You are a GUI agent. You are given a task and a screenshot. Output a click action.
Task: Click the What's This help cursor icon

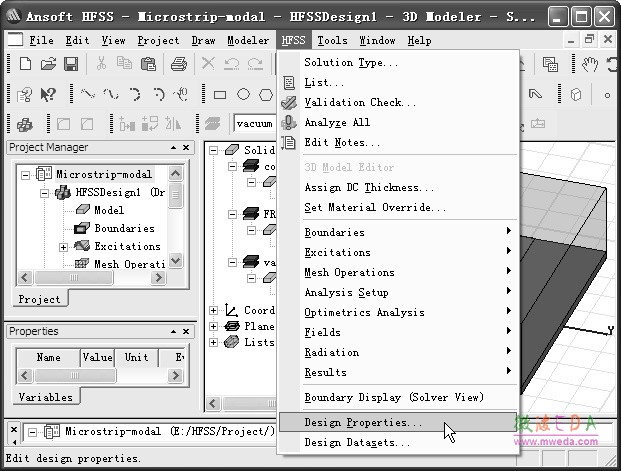[x=48, y=95]
